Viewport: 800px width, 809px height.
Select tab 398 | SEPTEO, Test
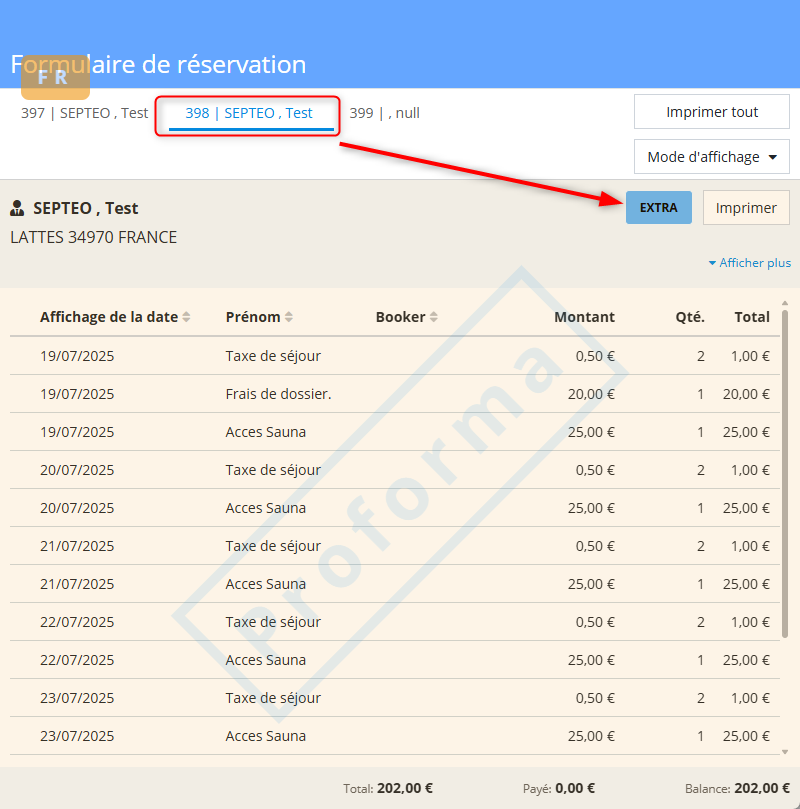pyautogui.click(x=248, y=113)
